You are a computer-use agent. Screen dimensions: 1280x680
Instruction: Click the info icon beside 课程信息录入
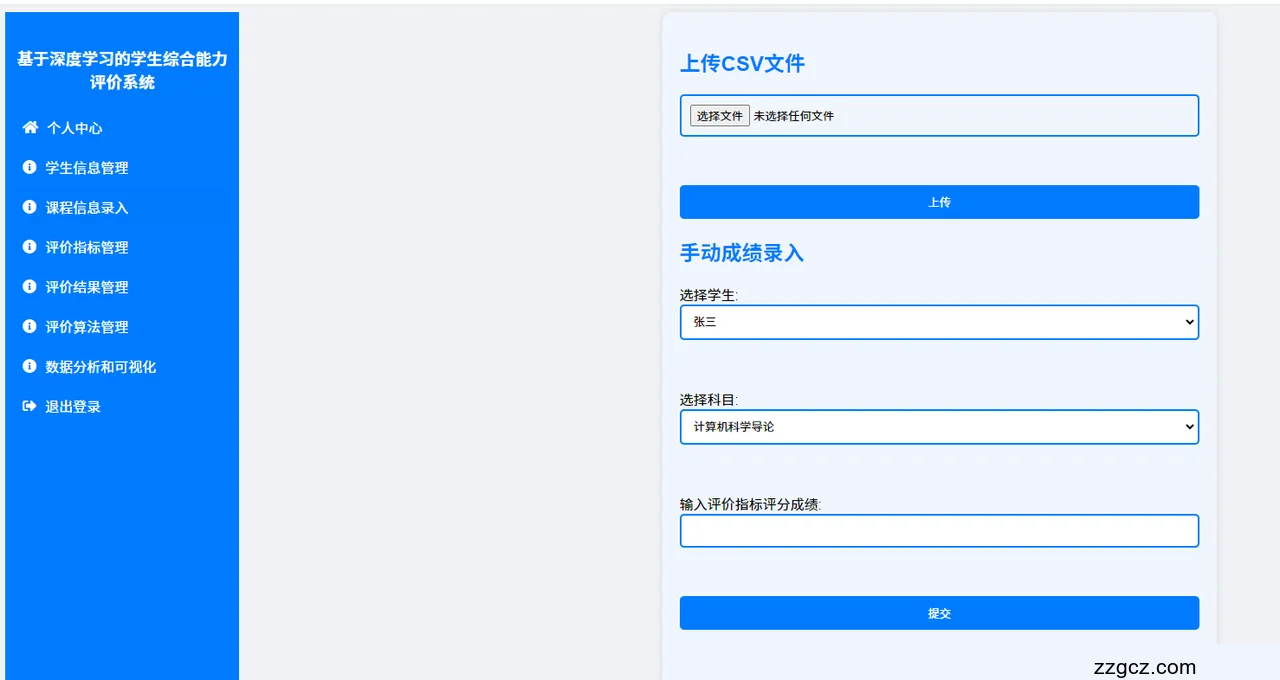coord(29,208)
